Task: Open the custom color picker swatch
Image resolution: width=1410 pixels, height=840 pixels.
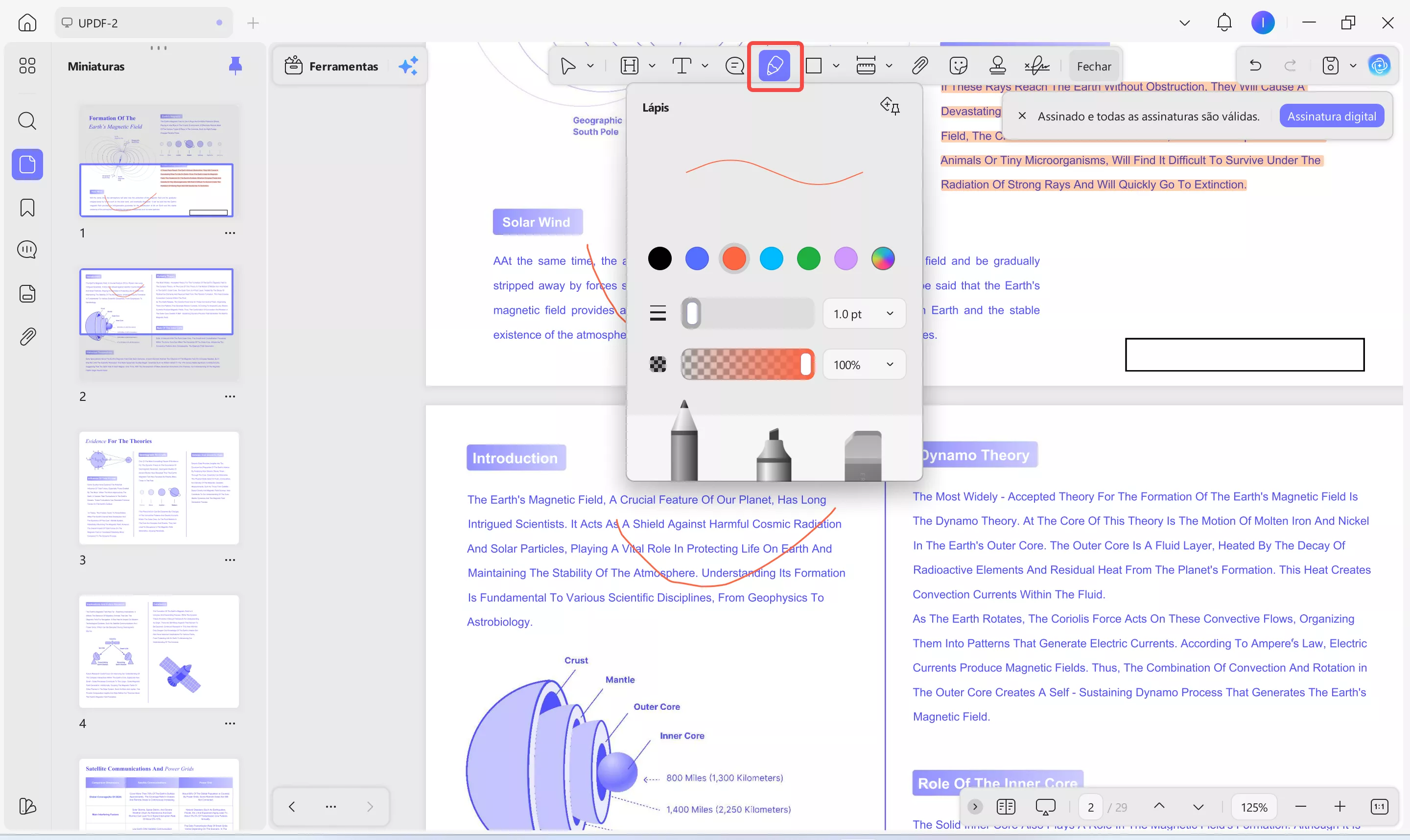Action: (x=883, y=258)
